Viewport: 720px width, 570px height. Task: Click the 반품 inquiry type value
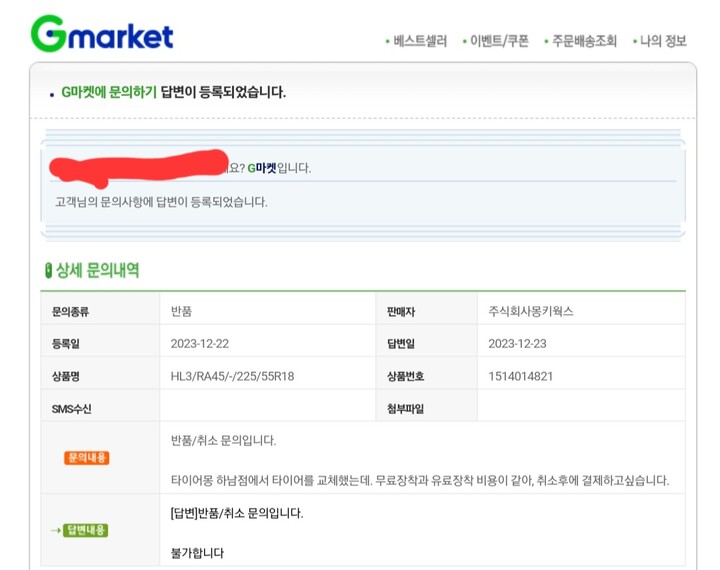181,311
